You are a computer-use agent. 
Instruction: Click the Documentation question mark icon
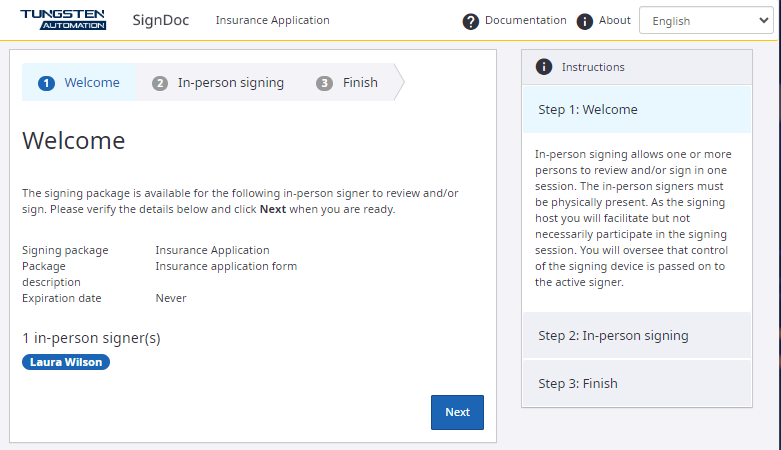click(x=471, y=21)
